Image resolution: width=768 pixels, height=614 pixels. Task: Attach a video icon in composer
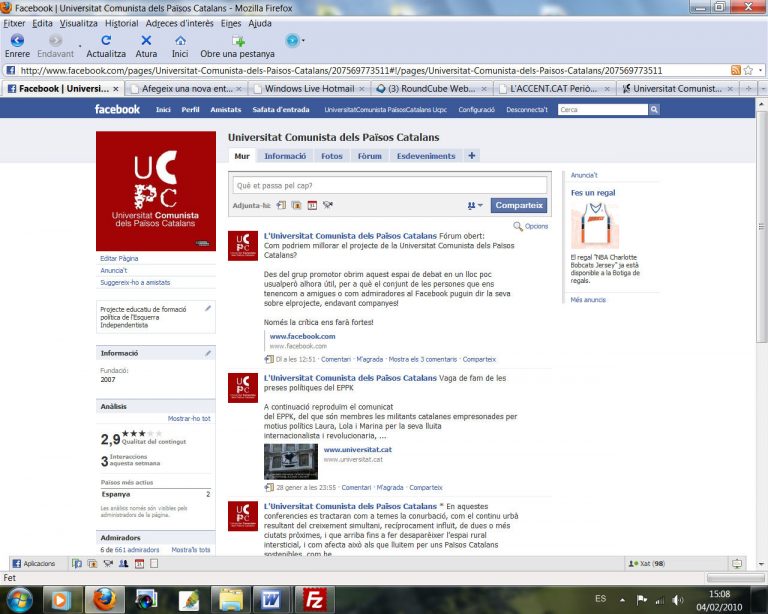(328, 205)
